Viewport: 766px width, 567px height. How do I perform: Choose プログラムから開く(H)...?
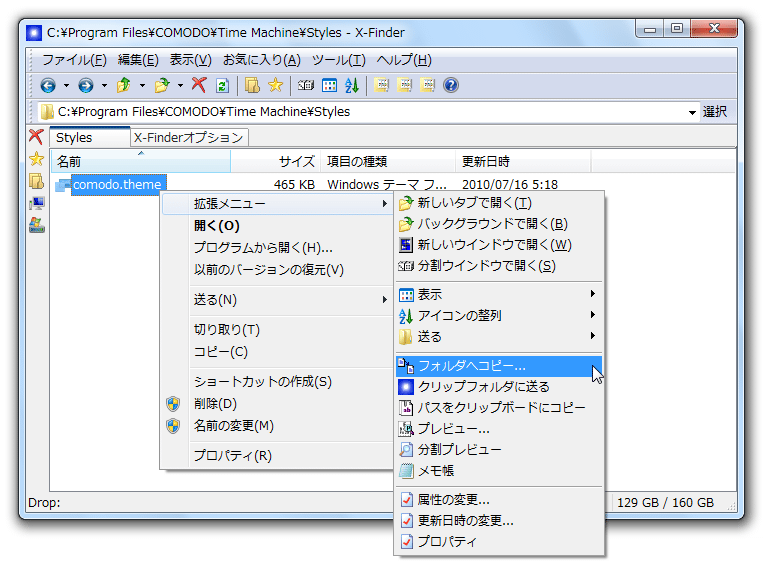click(x=277, y=248)
